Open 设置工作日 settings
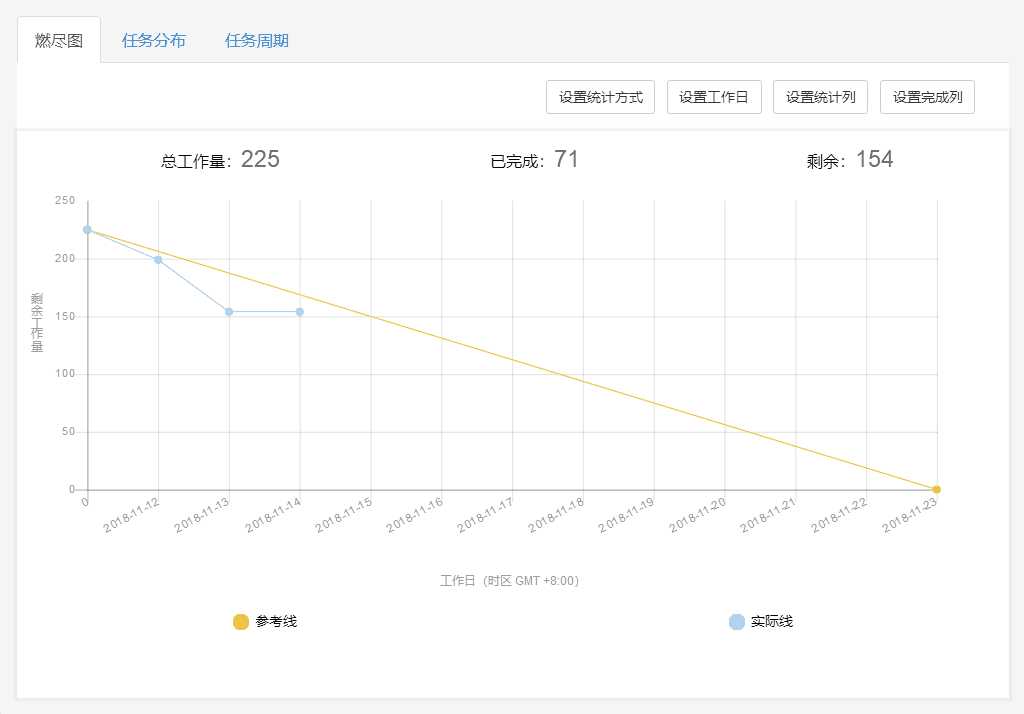The image size is (1024, 714). pyautogui.click(x=714, y=97)
